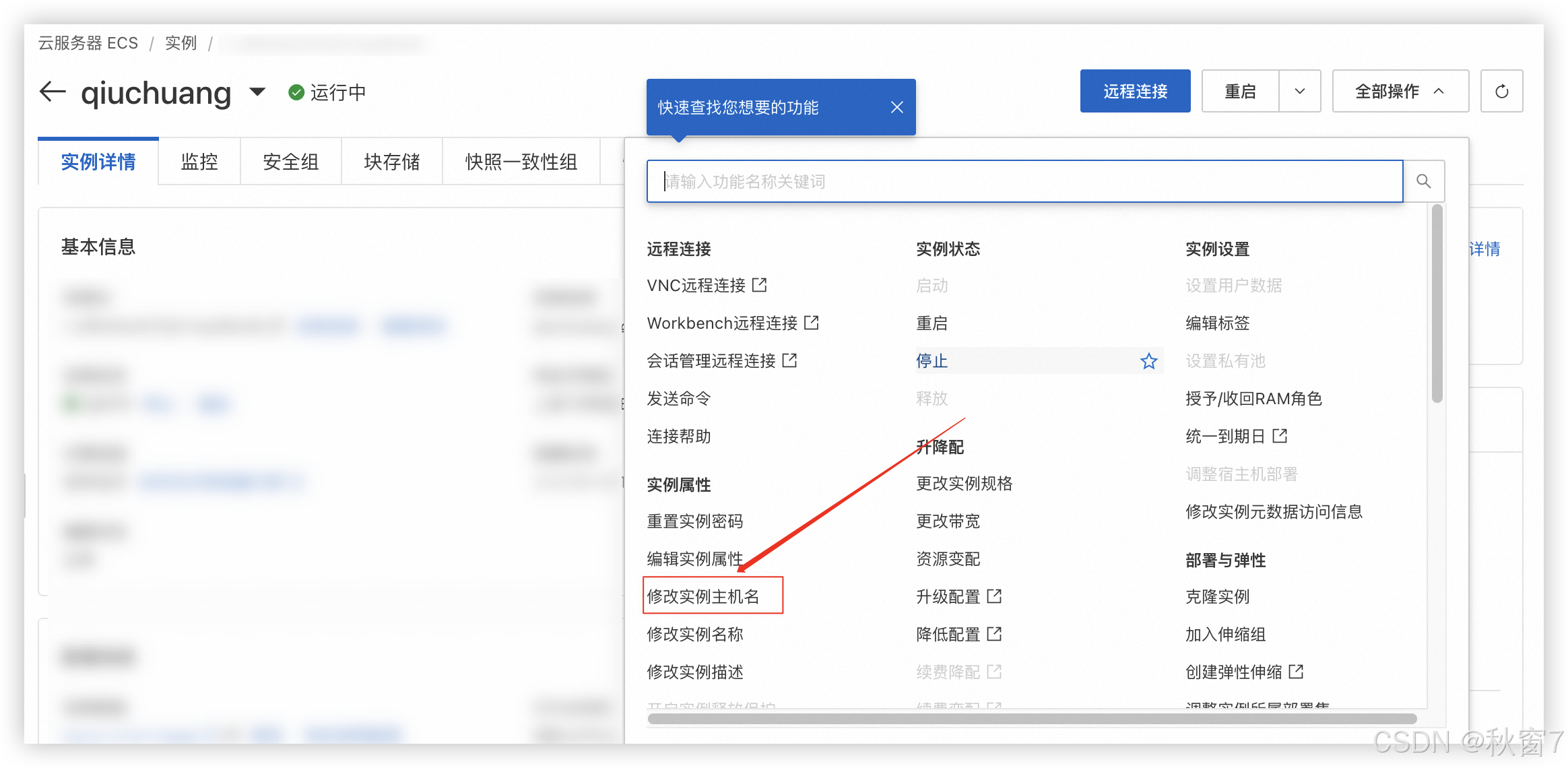Select 修改实例主机名 option
The image size is (1568, 768).
(703, 596)
